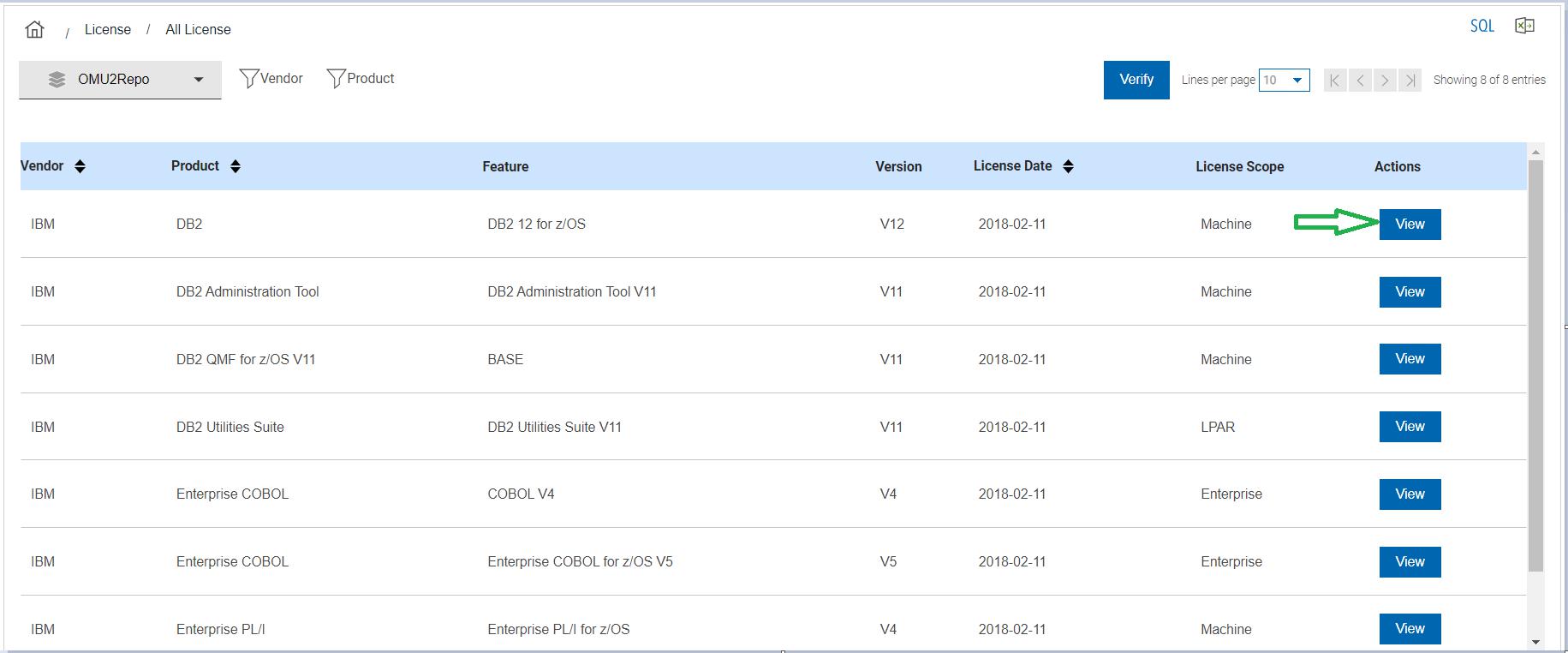This screenshot has width=1568, height=653.
Task: Sort the table by License Date
Action: pyautogui.click(x=1068, y=166)
